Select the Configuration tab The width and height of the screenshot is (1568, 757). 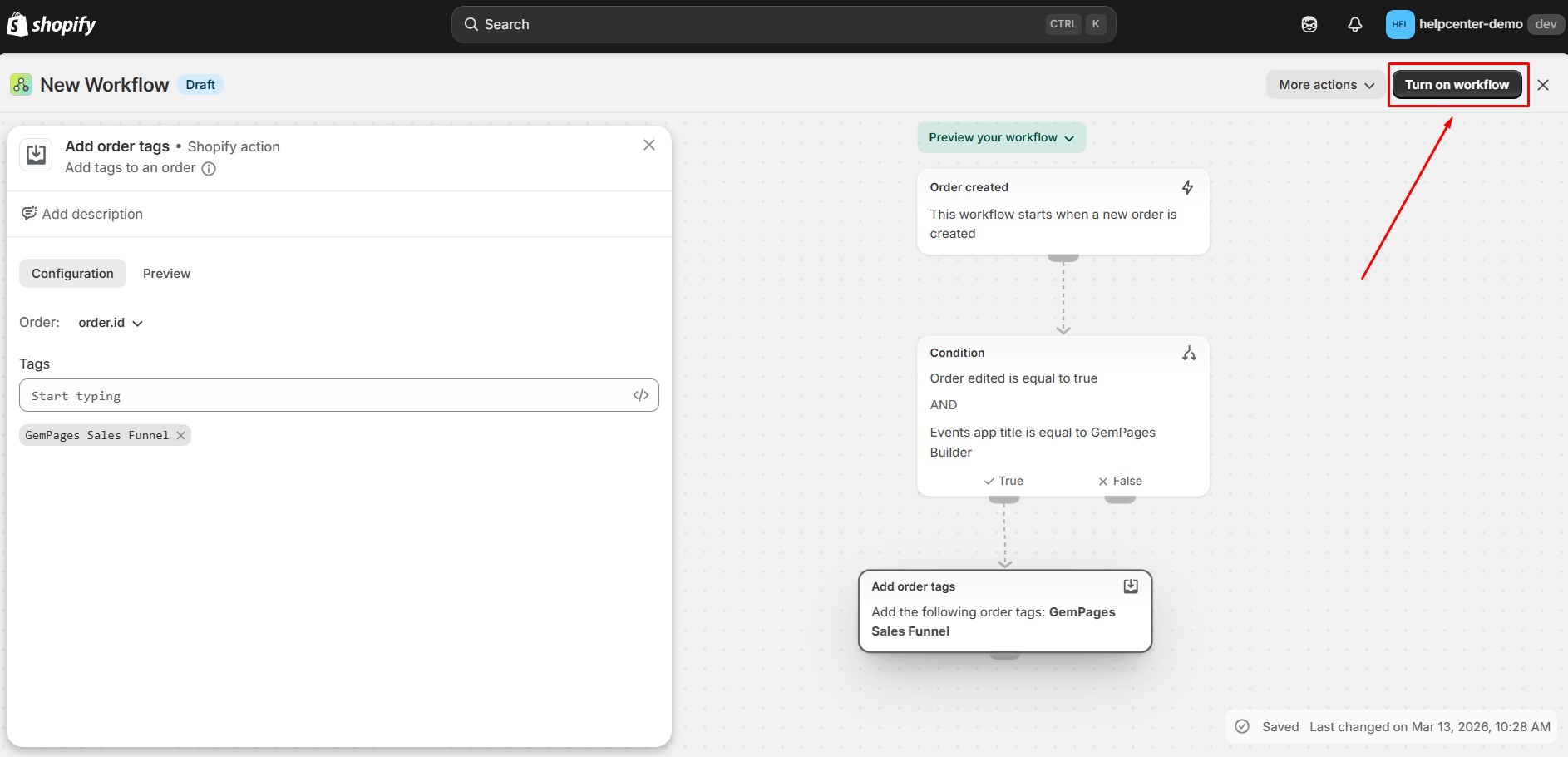[x=72, y=273]
